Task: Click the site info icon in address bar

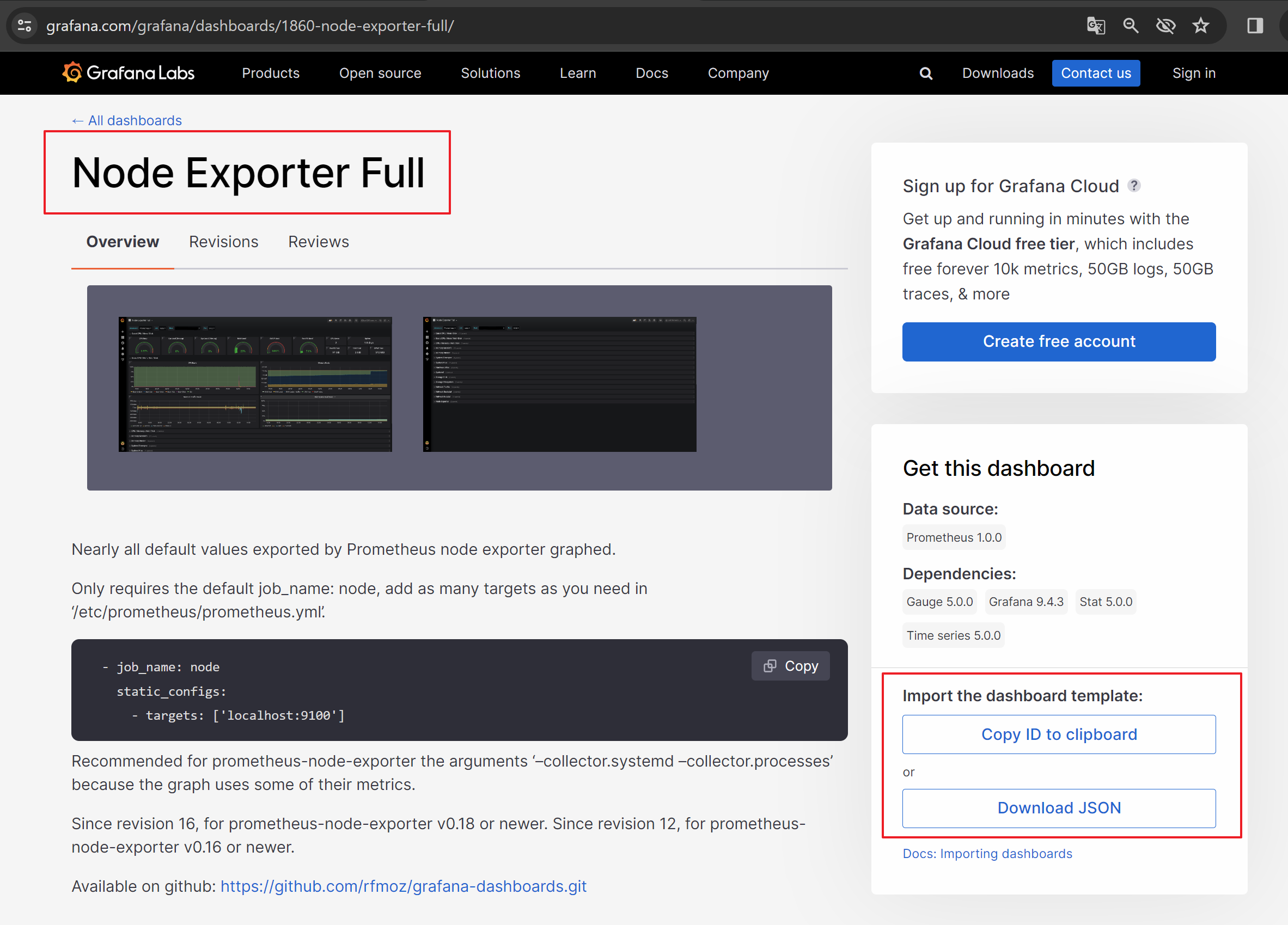Action: [x=25, y=26]
